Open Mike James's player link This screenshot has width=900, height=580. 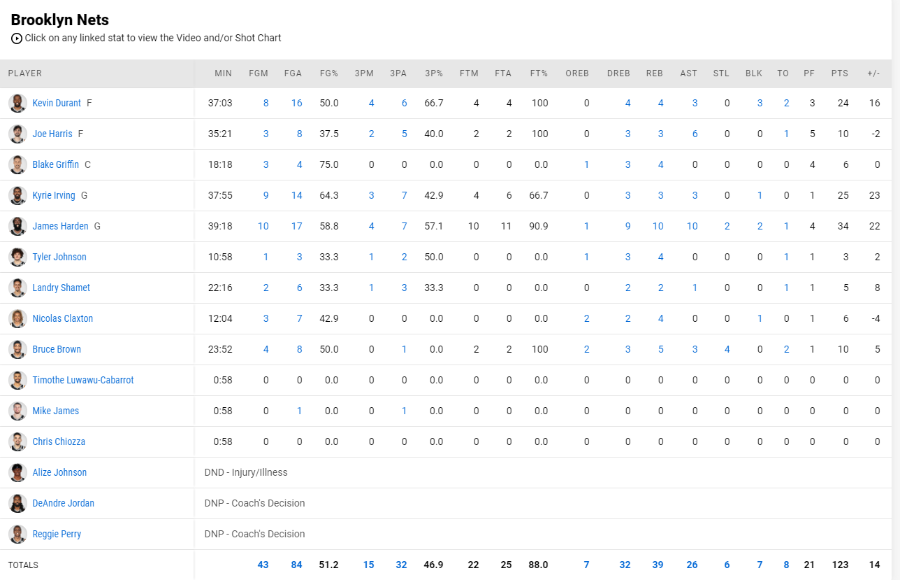pyautogui.click(x=56, y=411)
